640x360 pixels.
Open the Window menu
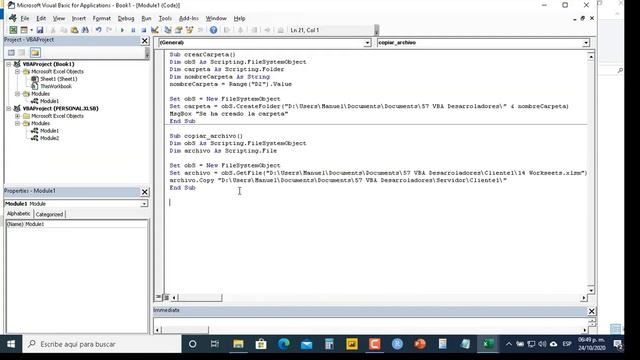coord(216,18)
